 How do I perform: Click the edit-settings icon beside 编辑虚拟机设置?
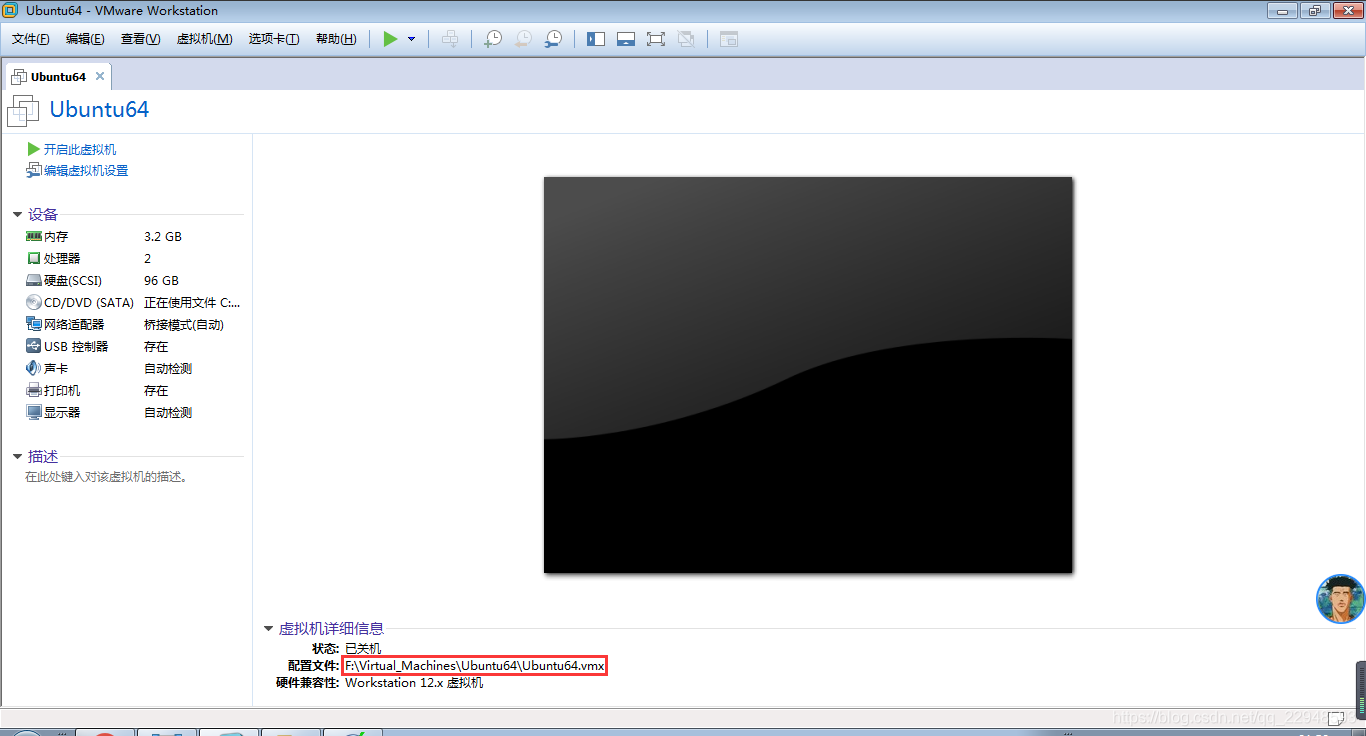coord(34,170)
